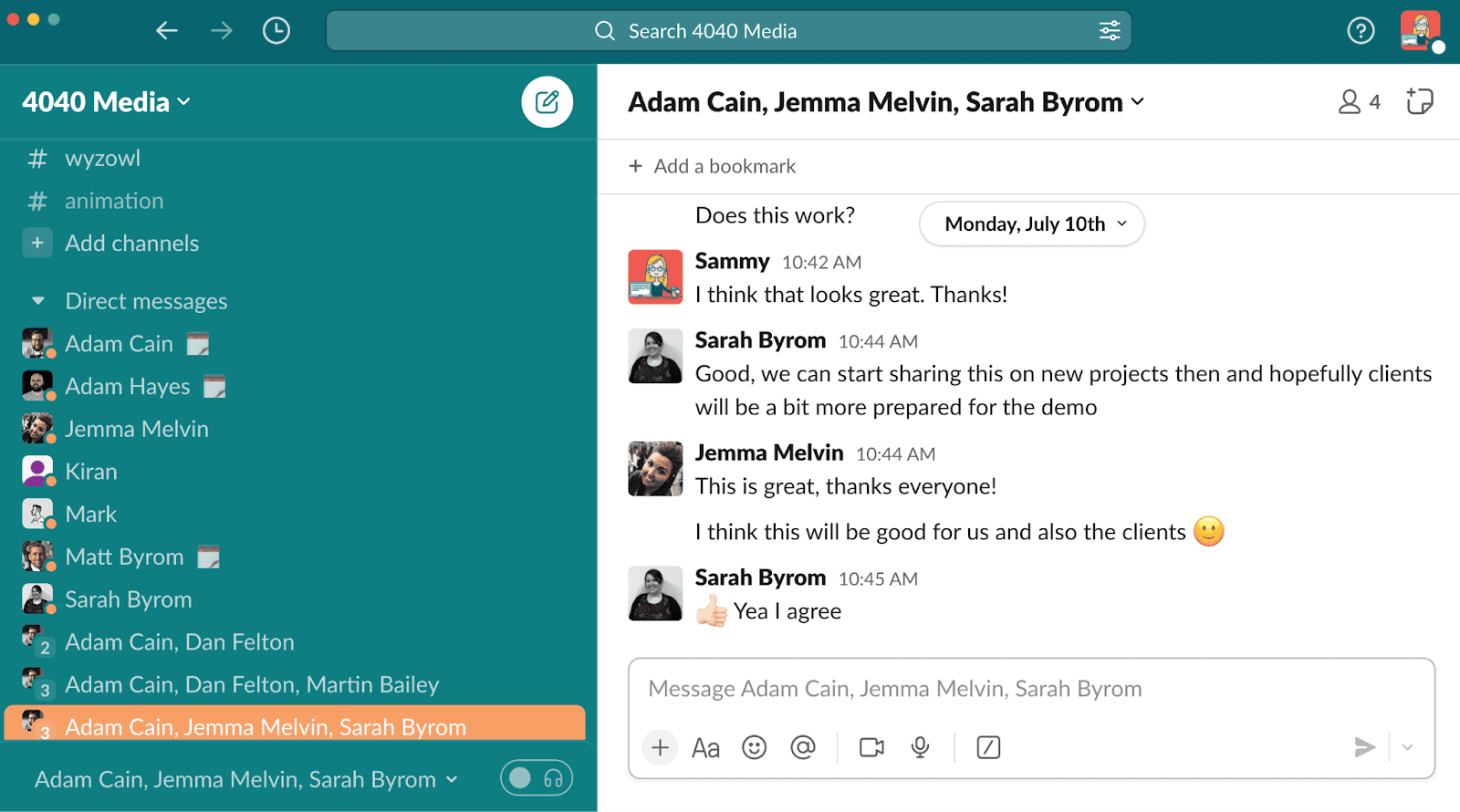Open the emoji picker in composer

[x=754, y=748]
